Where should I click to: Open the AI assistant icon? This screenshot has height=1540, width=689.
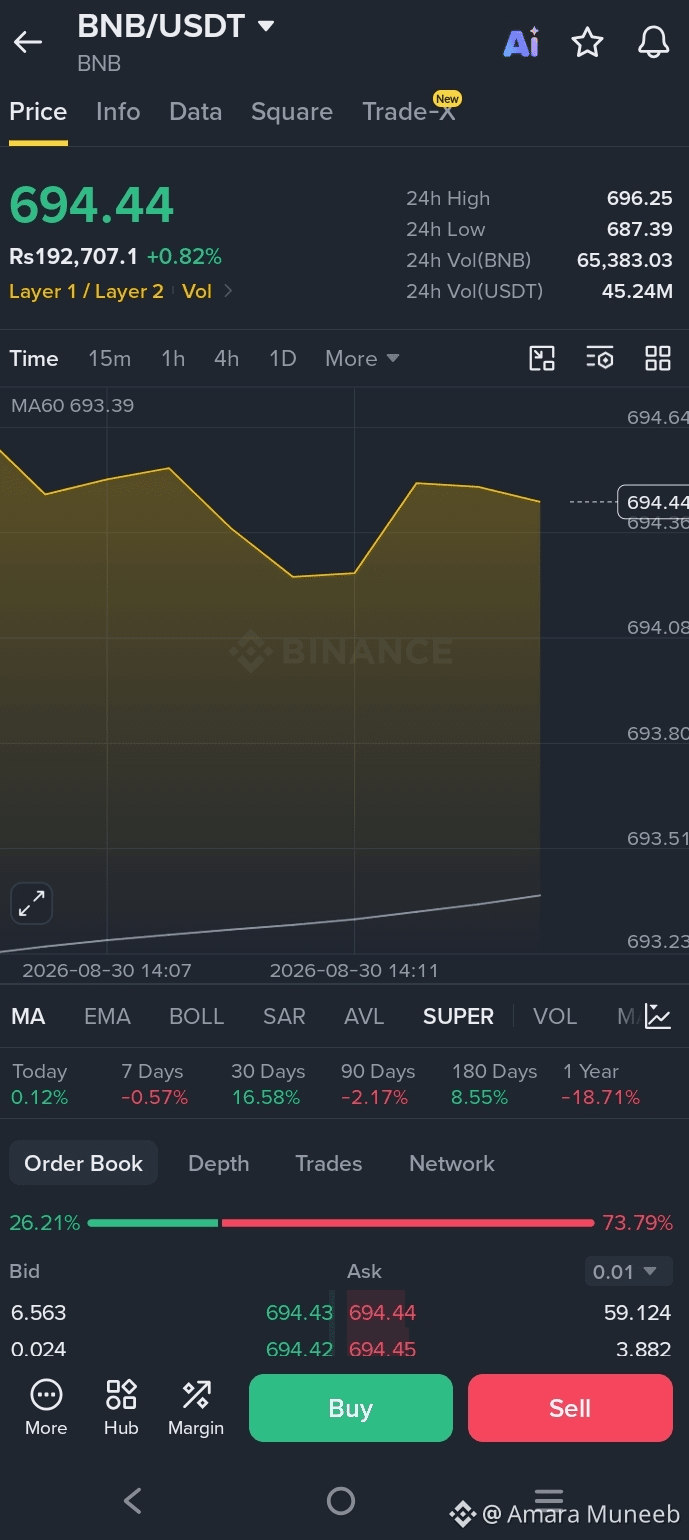521,43
